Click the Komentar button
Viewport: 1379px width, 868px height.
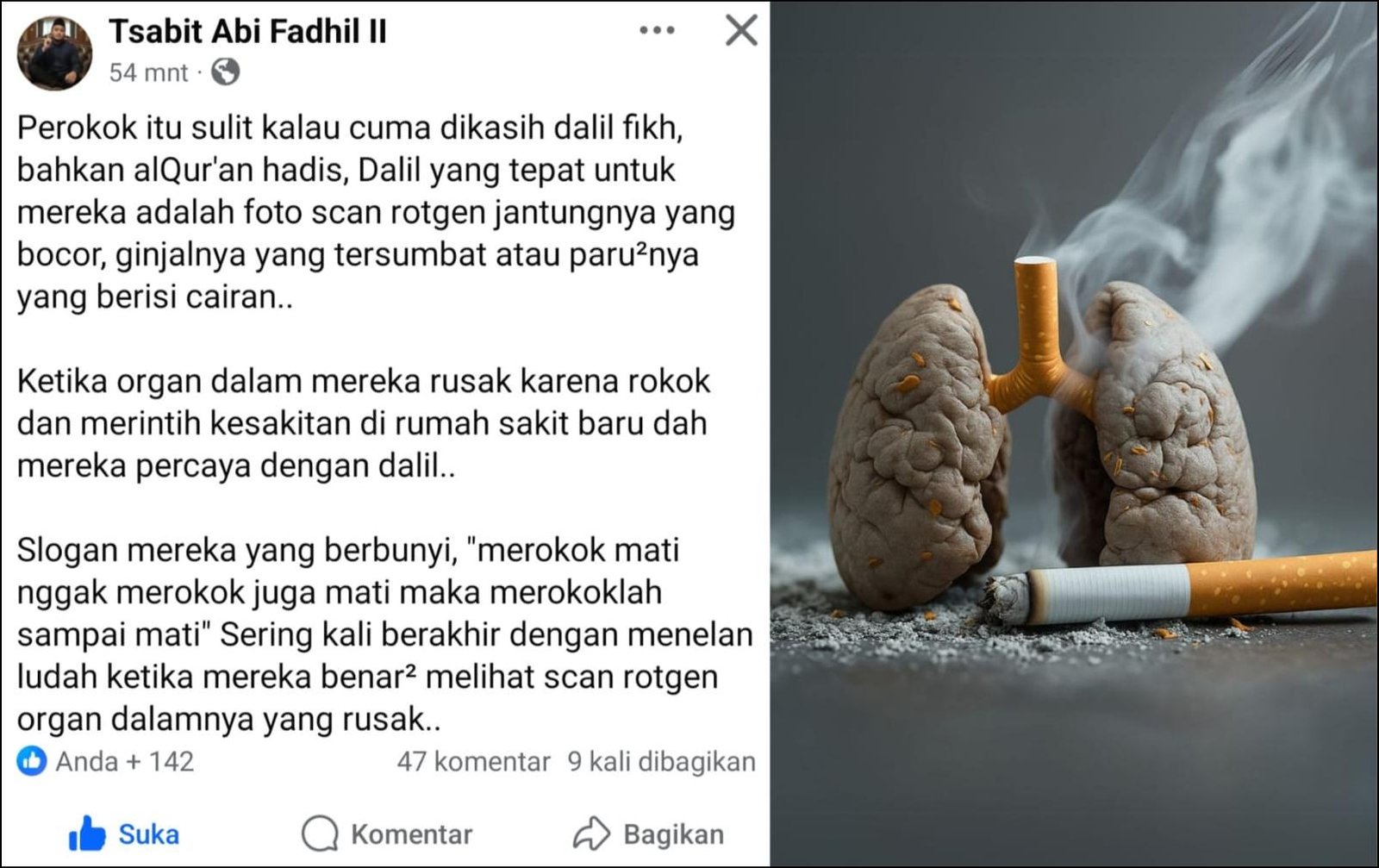(x=387, y=834)
